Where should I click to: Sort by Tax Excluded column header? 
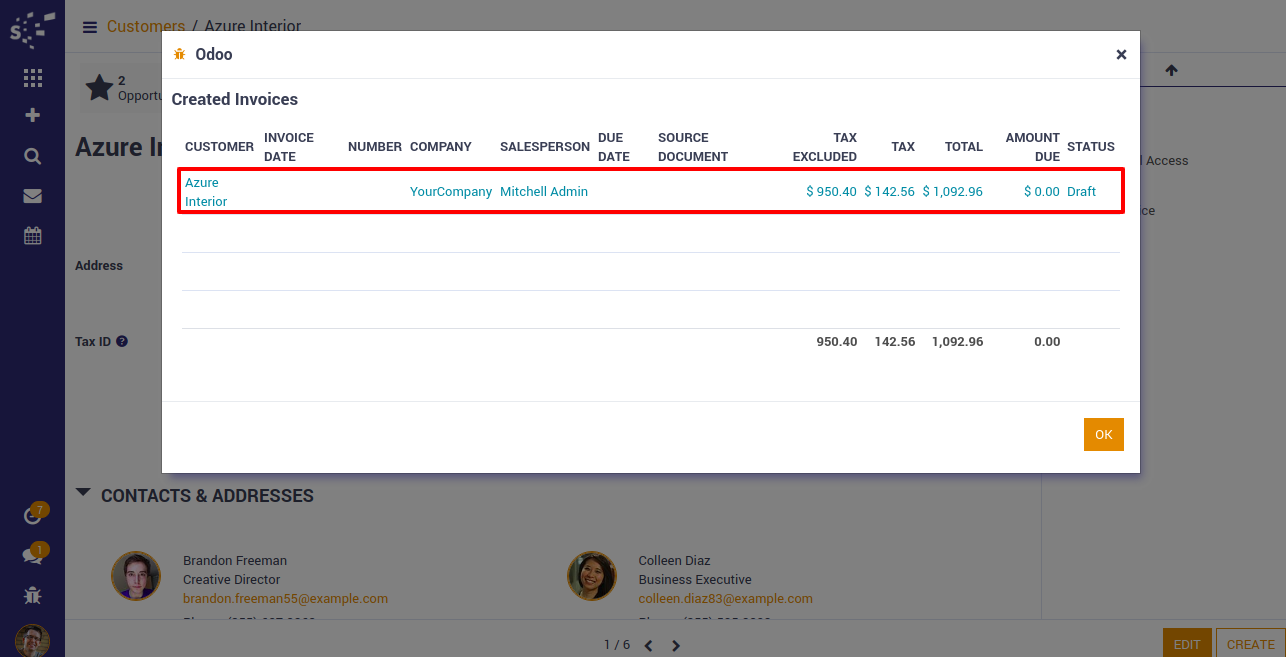tap(825, 147)
